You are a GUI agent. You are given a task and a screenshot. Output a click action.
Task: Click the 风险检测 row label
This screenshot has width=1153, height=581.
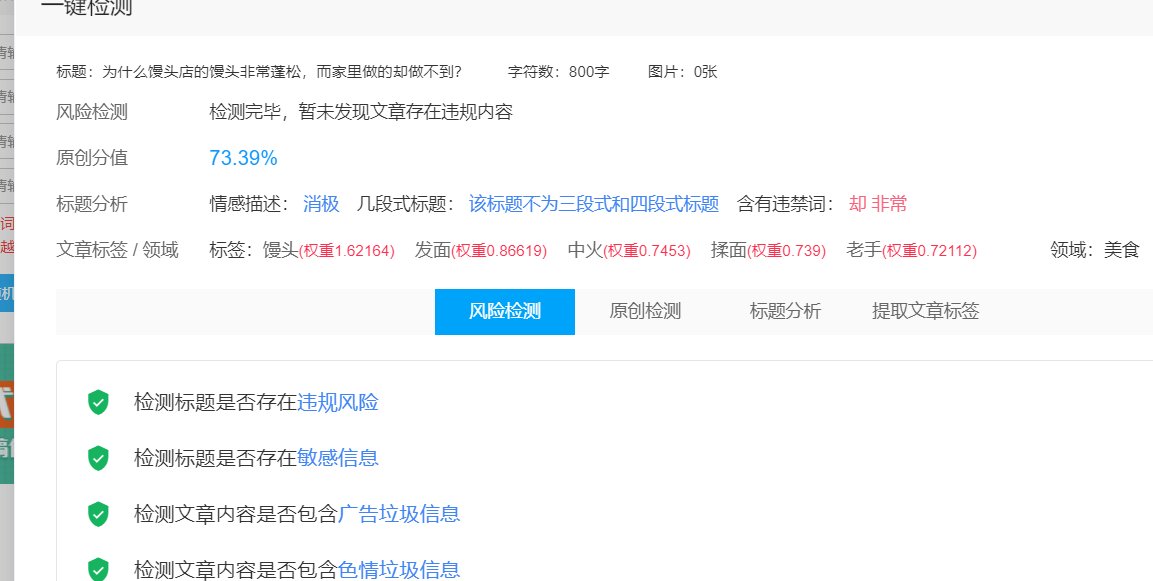point(92,113)
